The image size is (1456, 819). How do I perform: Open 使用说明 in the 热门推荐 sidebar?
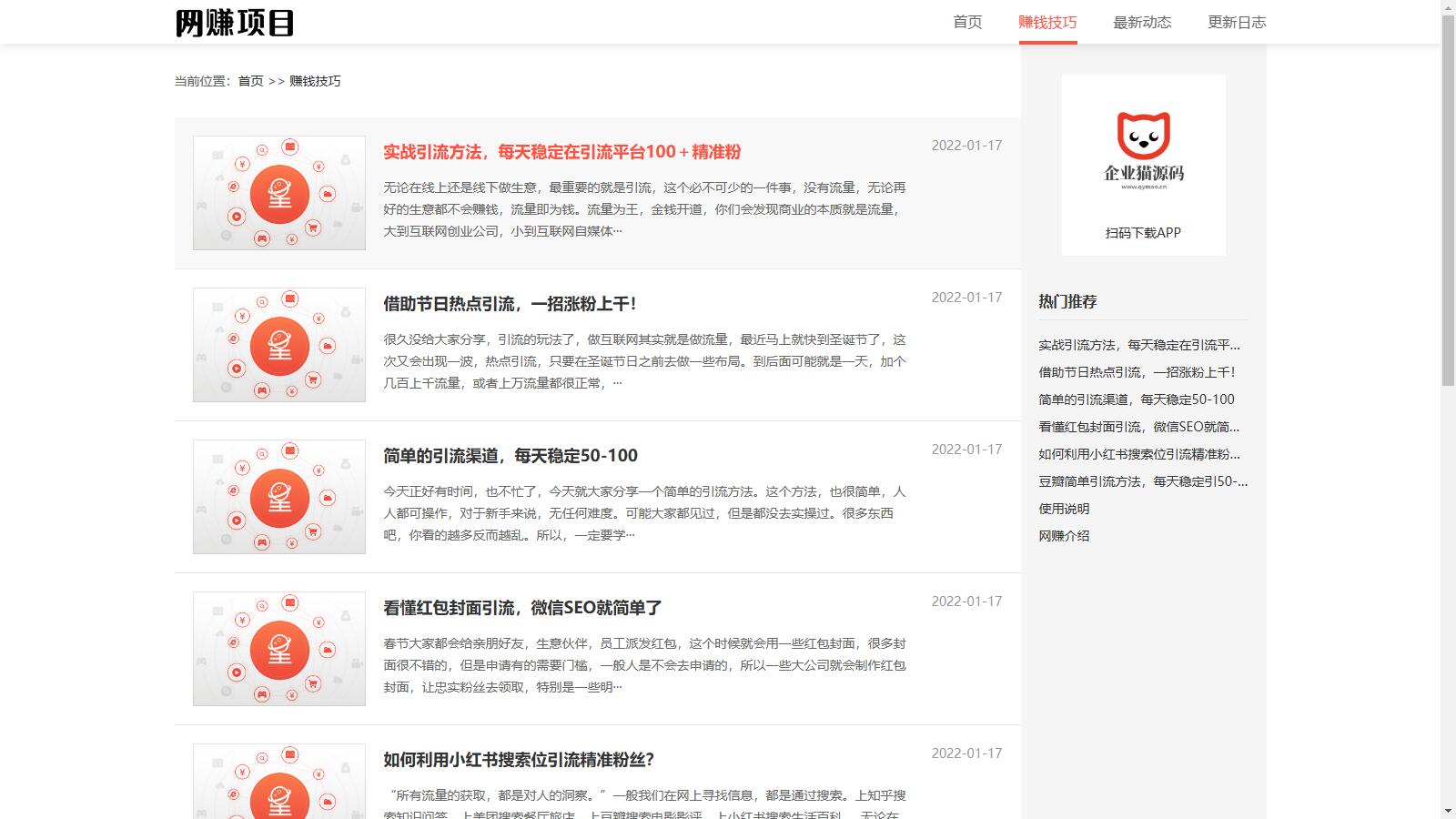click(x=1064, y=509)
